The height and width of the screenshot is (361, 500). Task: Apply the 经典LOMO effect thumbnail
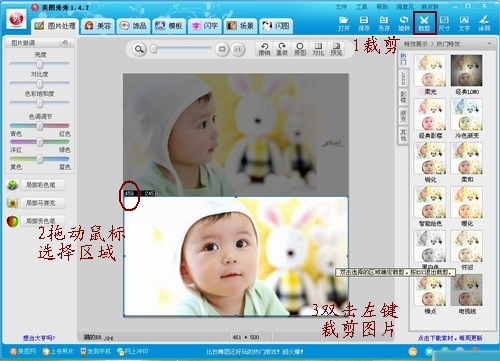click(467, 71)
